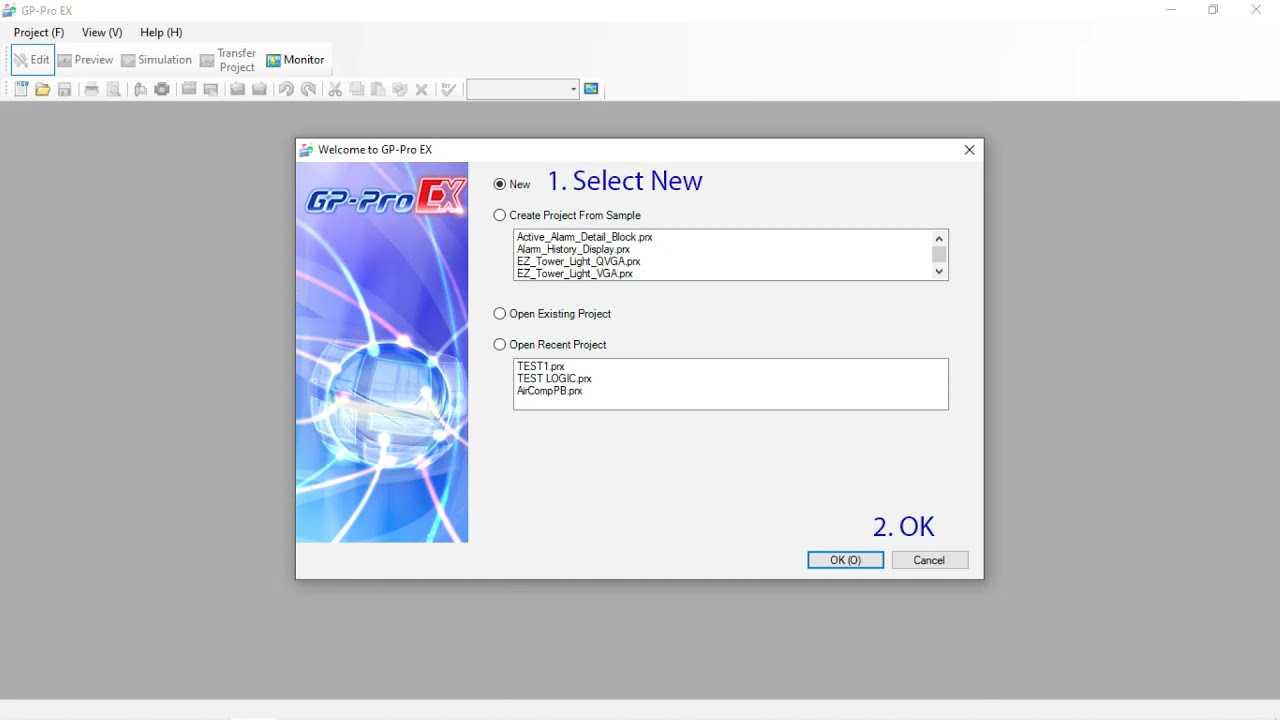Viewport: 1280px width, 720px height.
Task: Click the Save floppy disk icon
Action: [x=65, y=89]
